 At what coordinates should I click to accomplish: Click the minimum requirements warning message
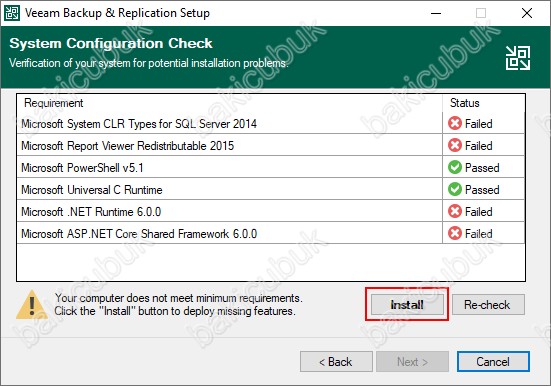click(178, 304)
